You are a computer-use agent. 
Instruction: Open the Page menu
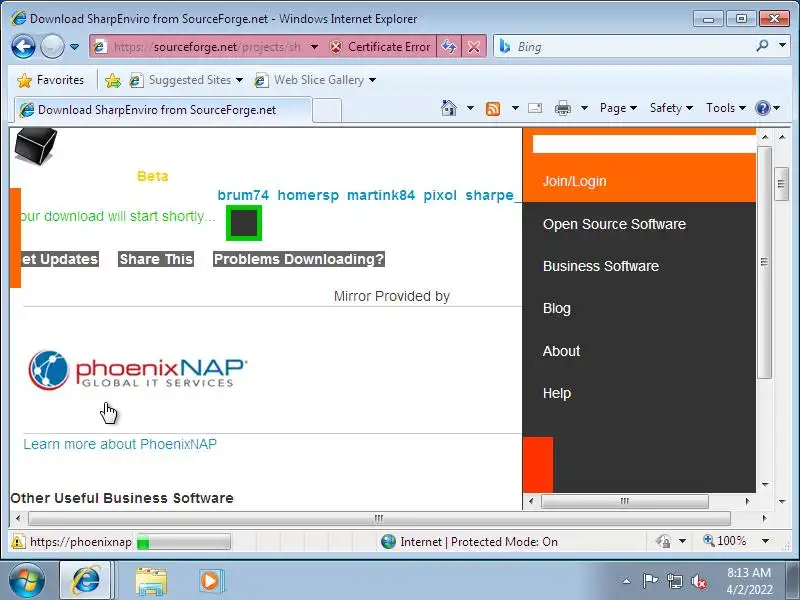(618, 108)
